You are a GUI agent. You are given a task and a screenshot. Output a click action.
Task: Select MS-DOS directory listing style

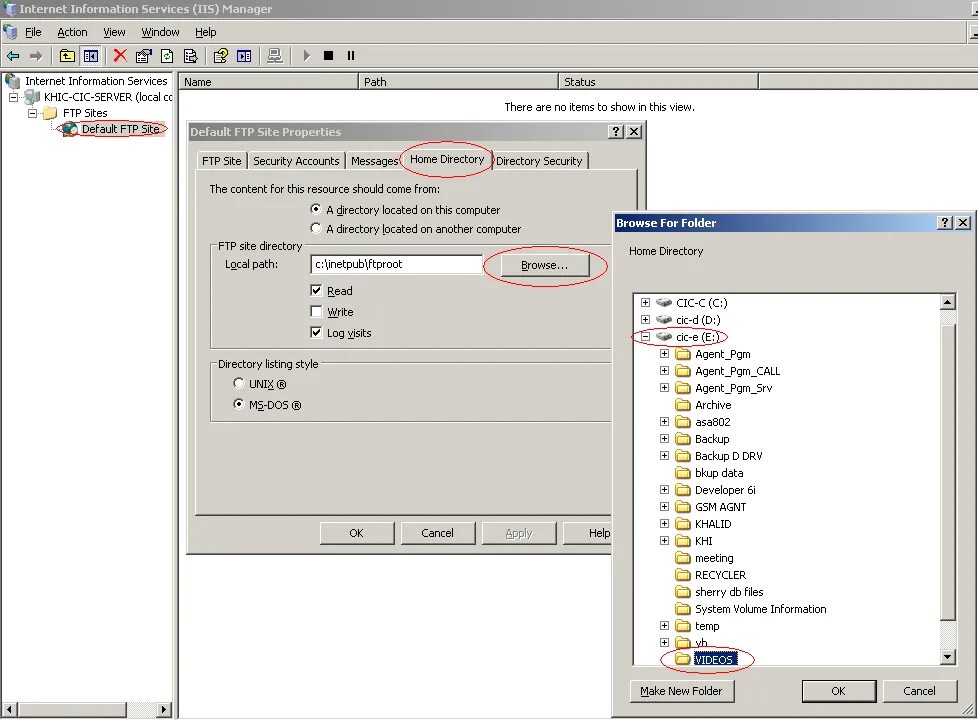coord(238,404)
